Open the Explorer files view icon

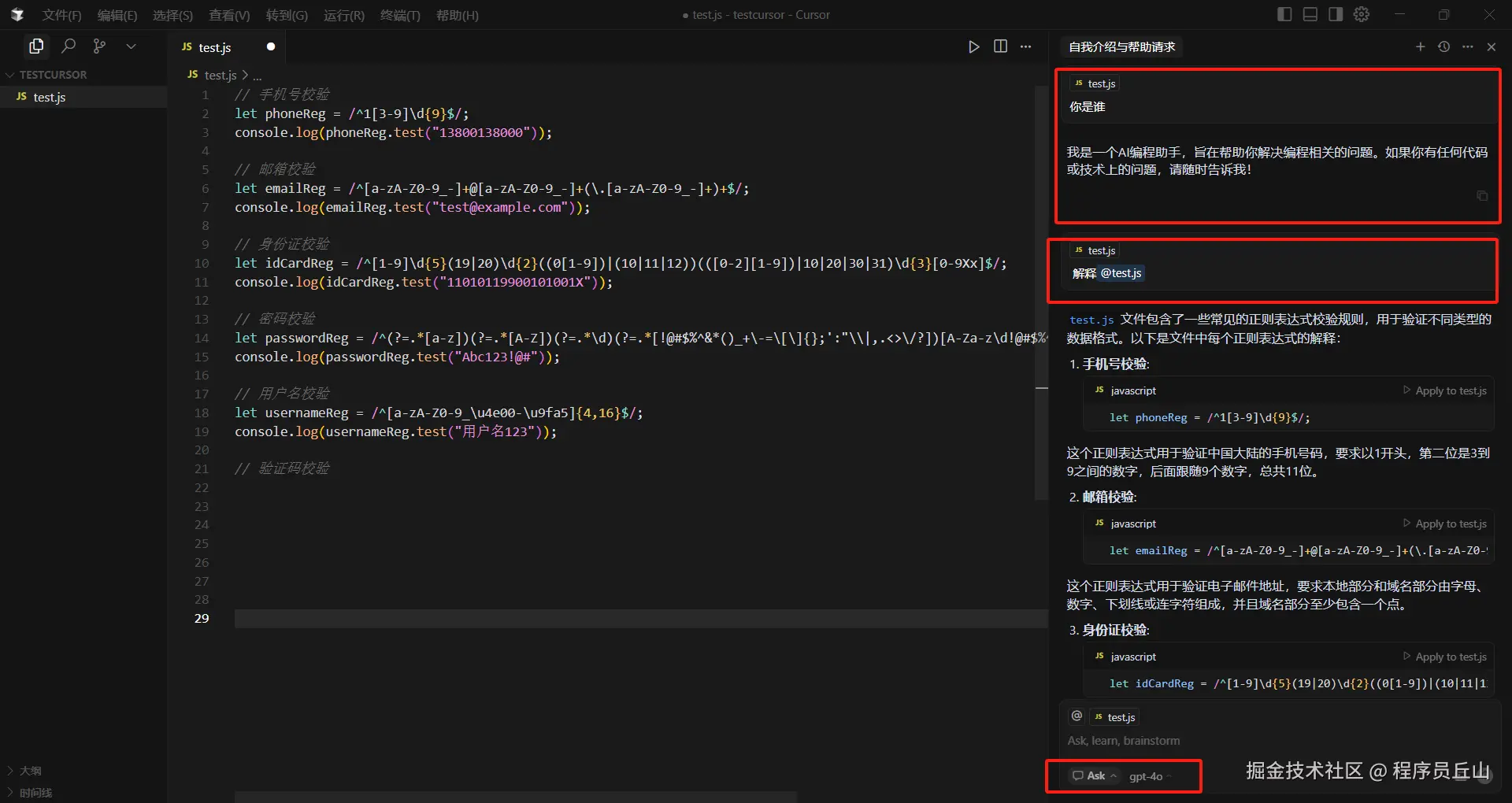[36, 46]
